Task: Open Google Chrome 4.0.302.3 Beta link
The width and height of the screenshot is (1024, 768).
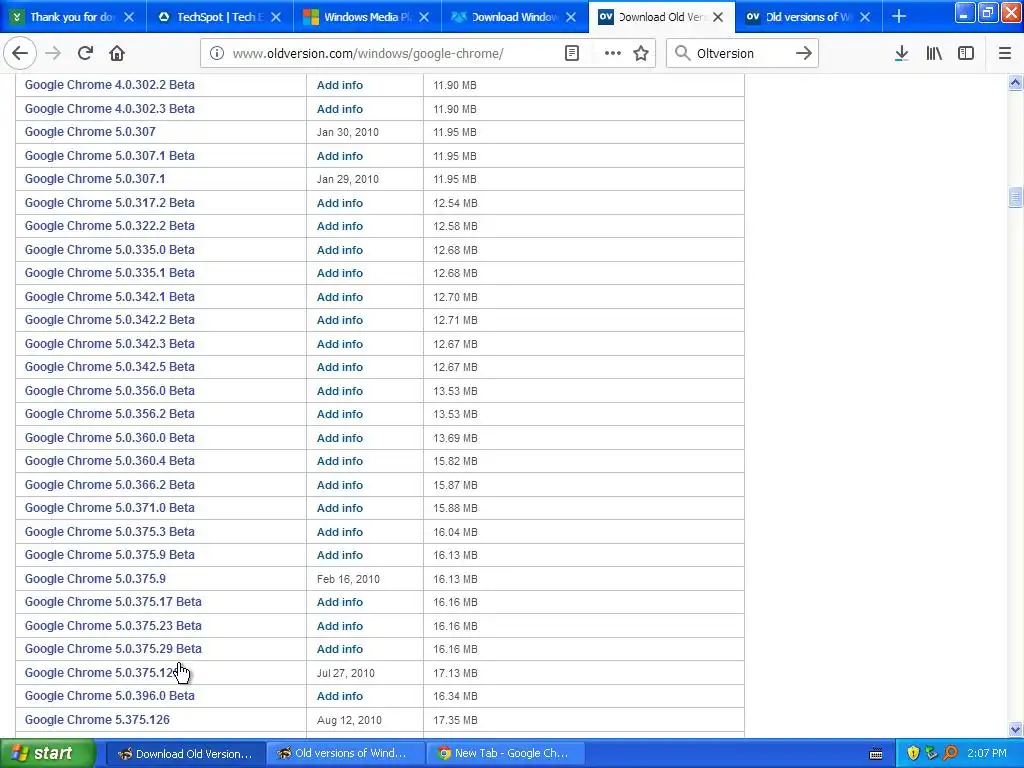Action: pyautogui.click(x=110, y=108)
